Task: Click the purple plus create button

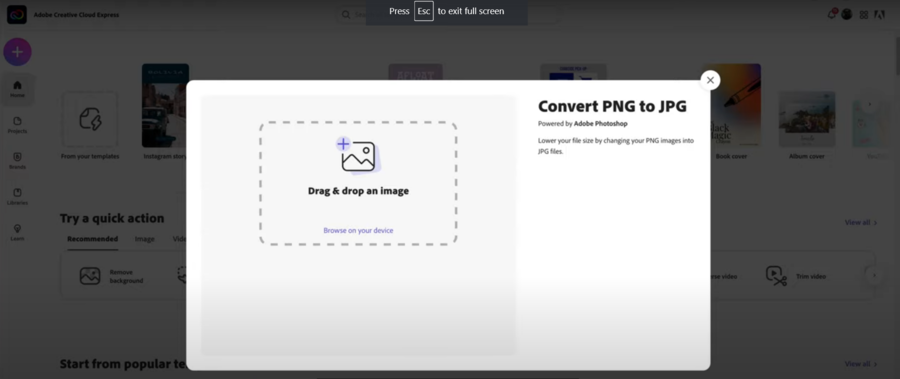Action: tap(18, 52)
